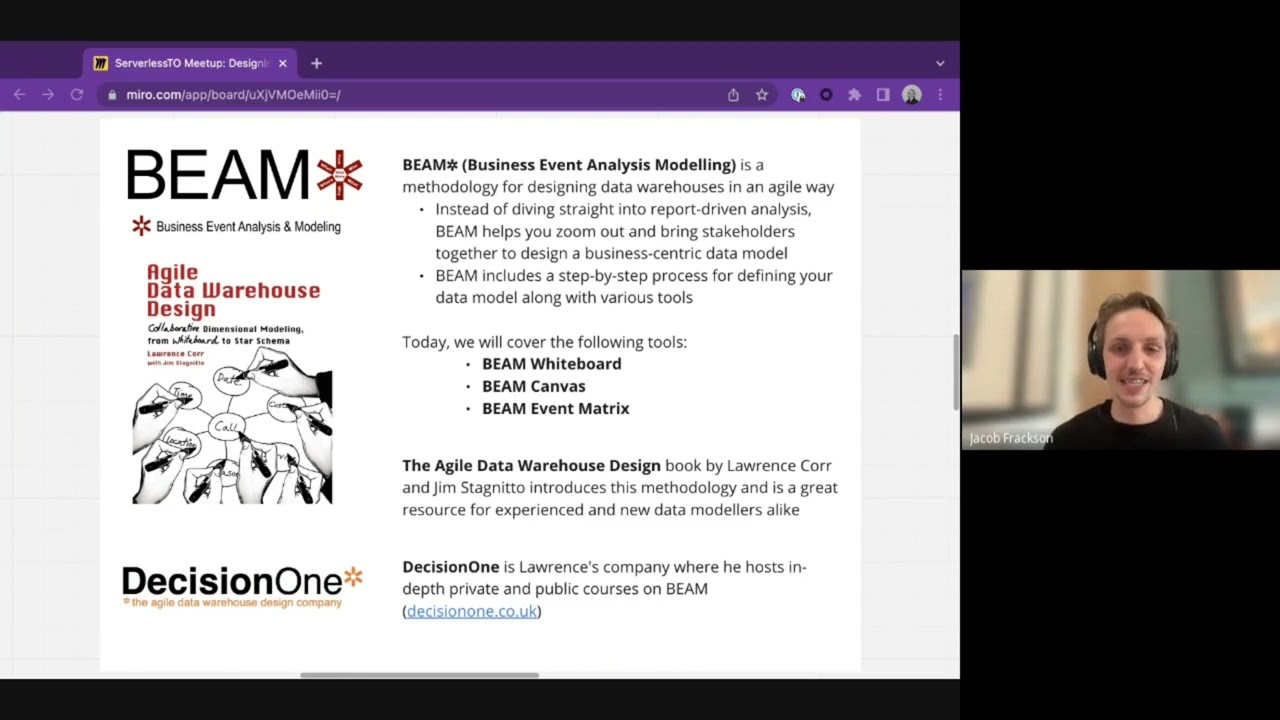The width and height of the screenshot is (1280, 720).
Task: Click the first extension icon after the star
Action: [798, 94]
